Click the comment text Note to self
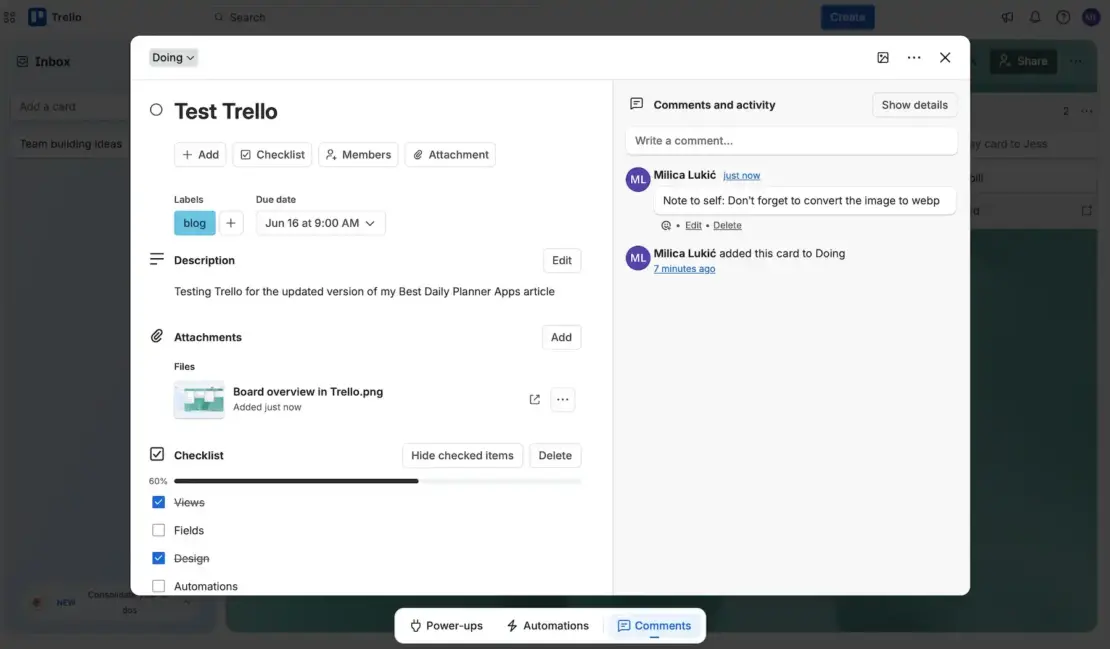This screenshot has width=1110, height=649. [x=801, y=201]
